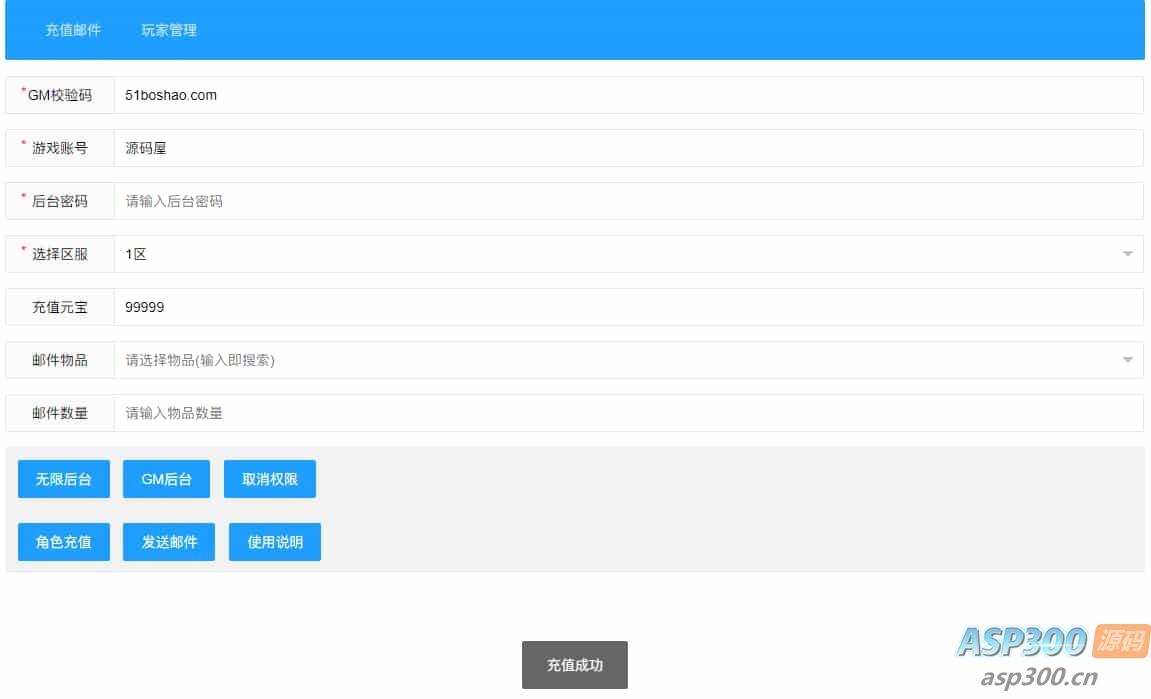Switch to the 玩家管理 tab
This screenshot has height=699, width=1151.
tap(169, 30)
